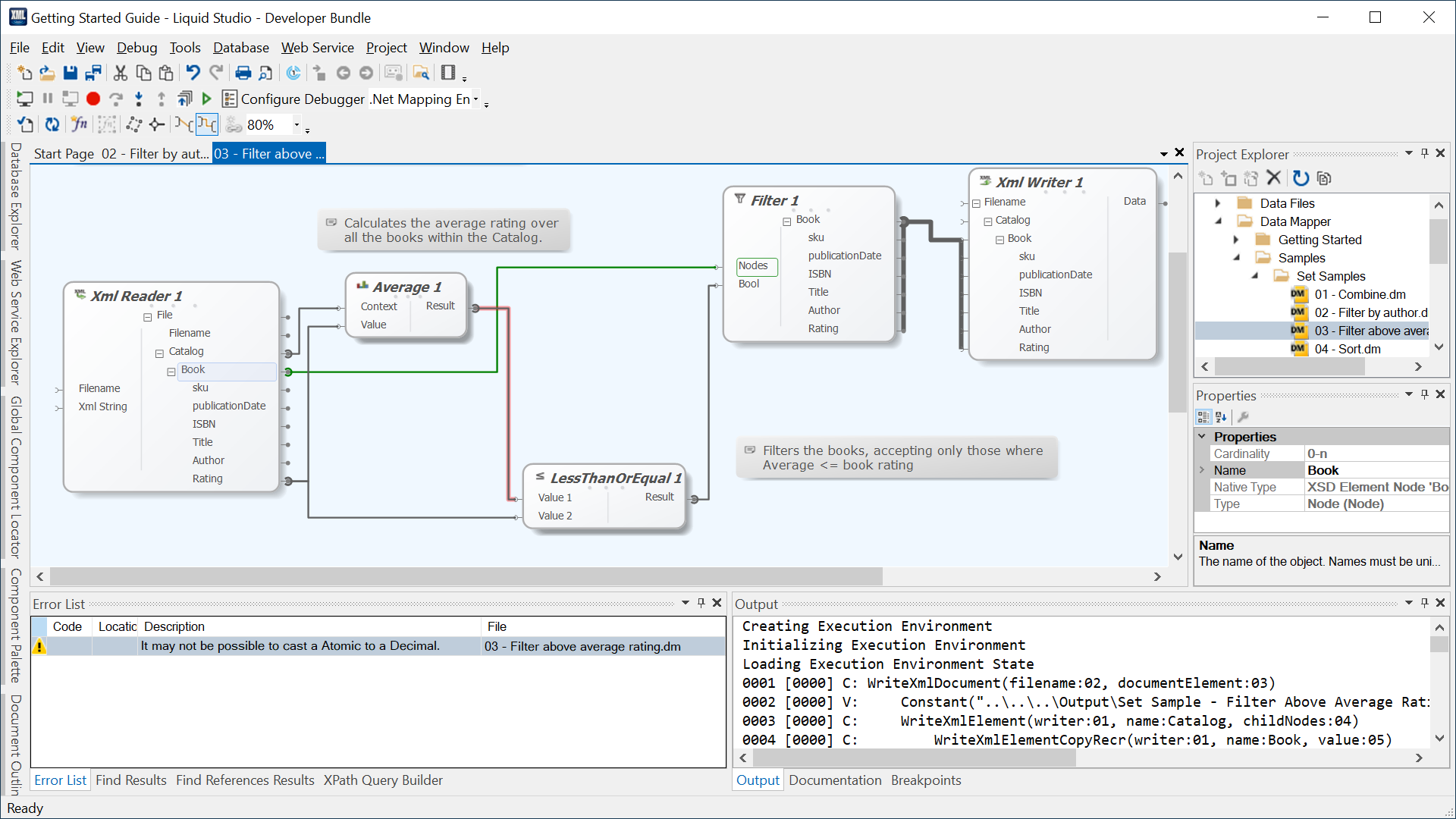The width and height of the screenshot is (1456, 819).
Task: Switch to the Start Page tab
Action: point(64,154)
